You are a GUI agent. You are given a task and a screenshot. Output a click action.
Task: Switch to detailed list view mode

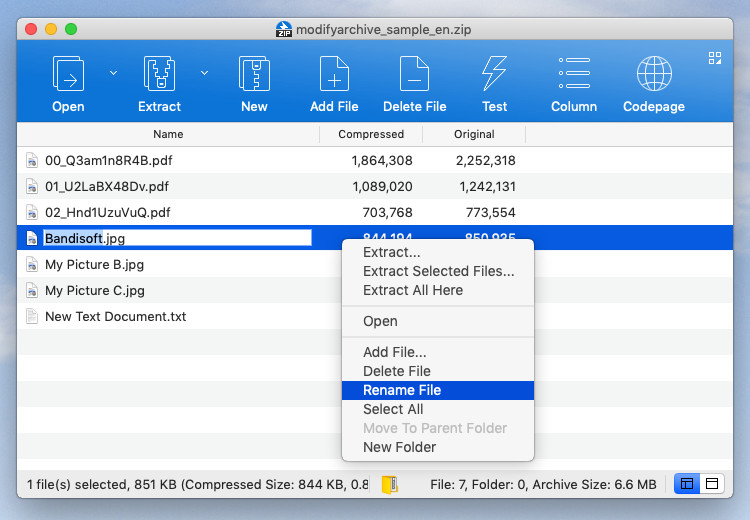point(687,484)
